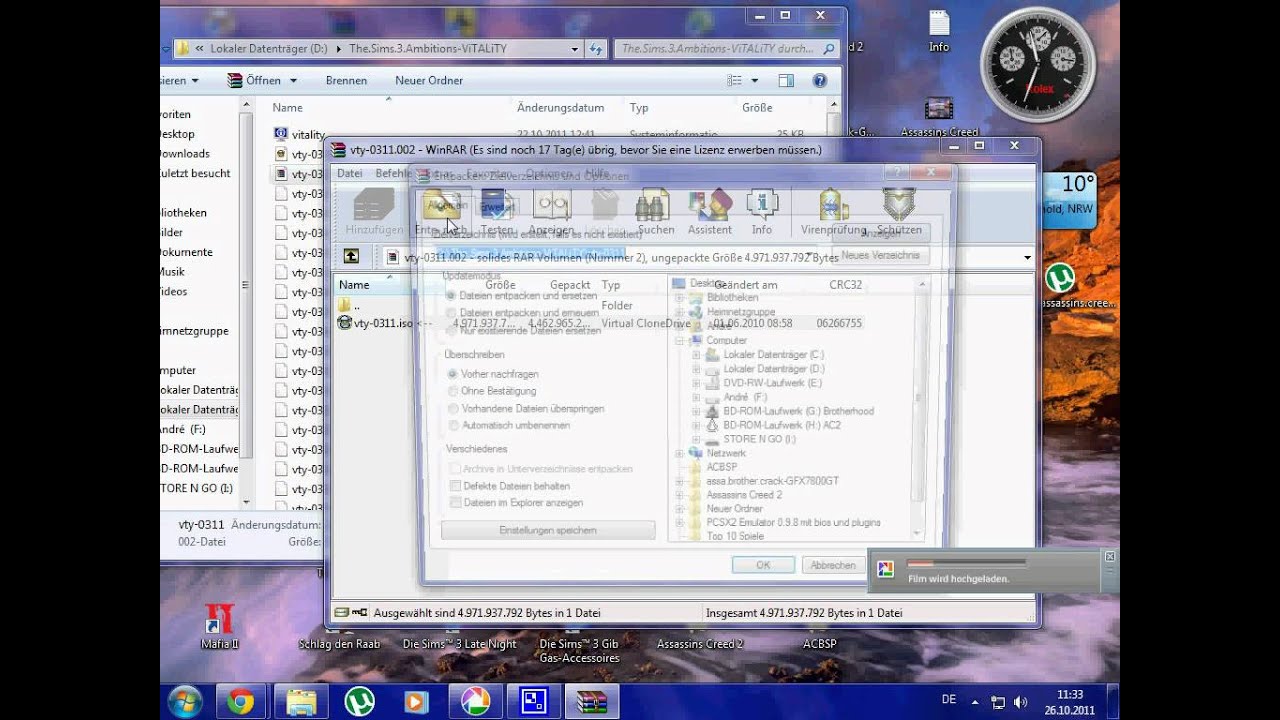1280x720 pixels.
Task: Click the Film wird hochgeladen progress bar
Action: pyautogui.click(x=966, y=563)
